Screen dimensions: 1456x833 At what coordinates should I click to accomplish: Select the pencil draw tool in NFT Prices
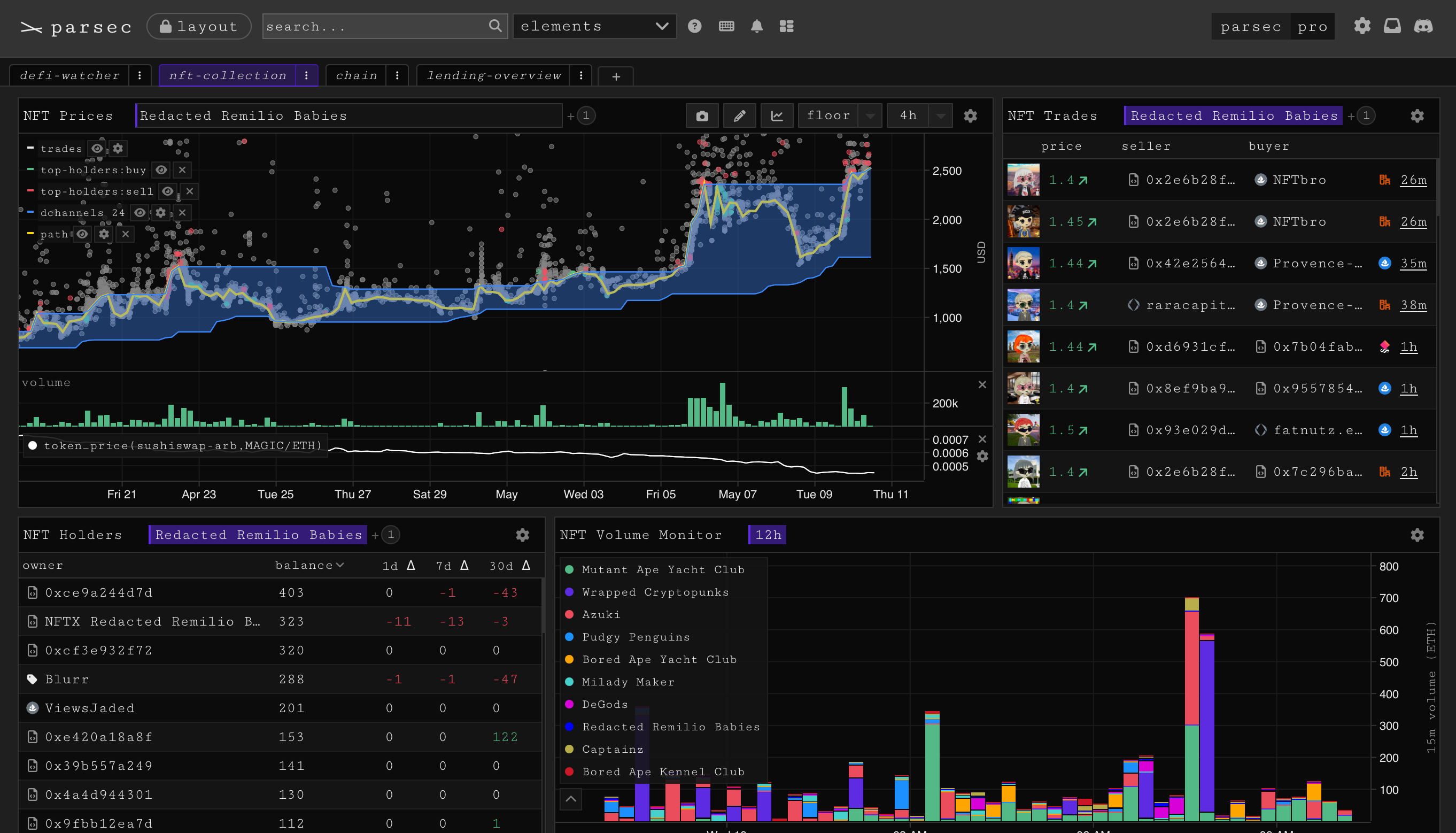[x=739, y=116]
